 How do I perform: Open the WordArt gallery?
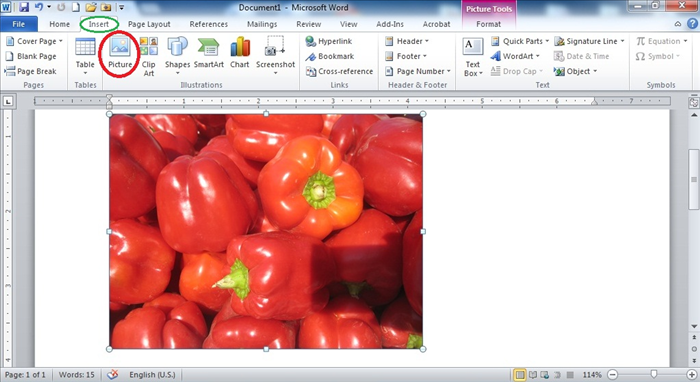click(515, 56)
